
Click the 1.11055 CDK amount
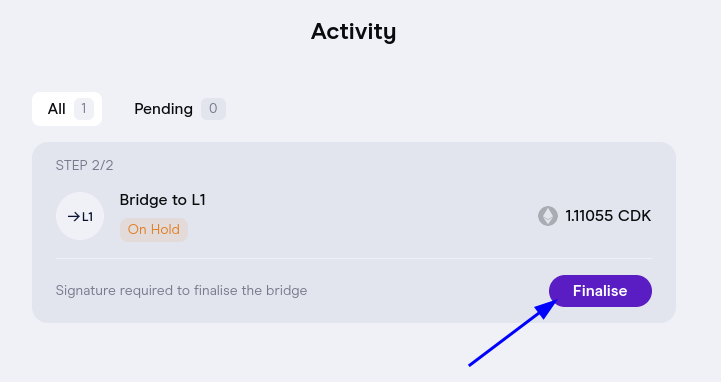click(608, 216)
